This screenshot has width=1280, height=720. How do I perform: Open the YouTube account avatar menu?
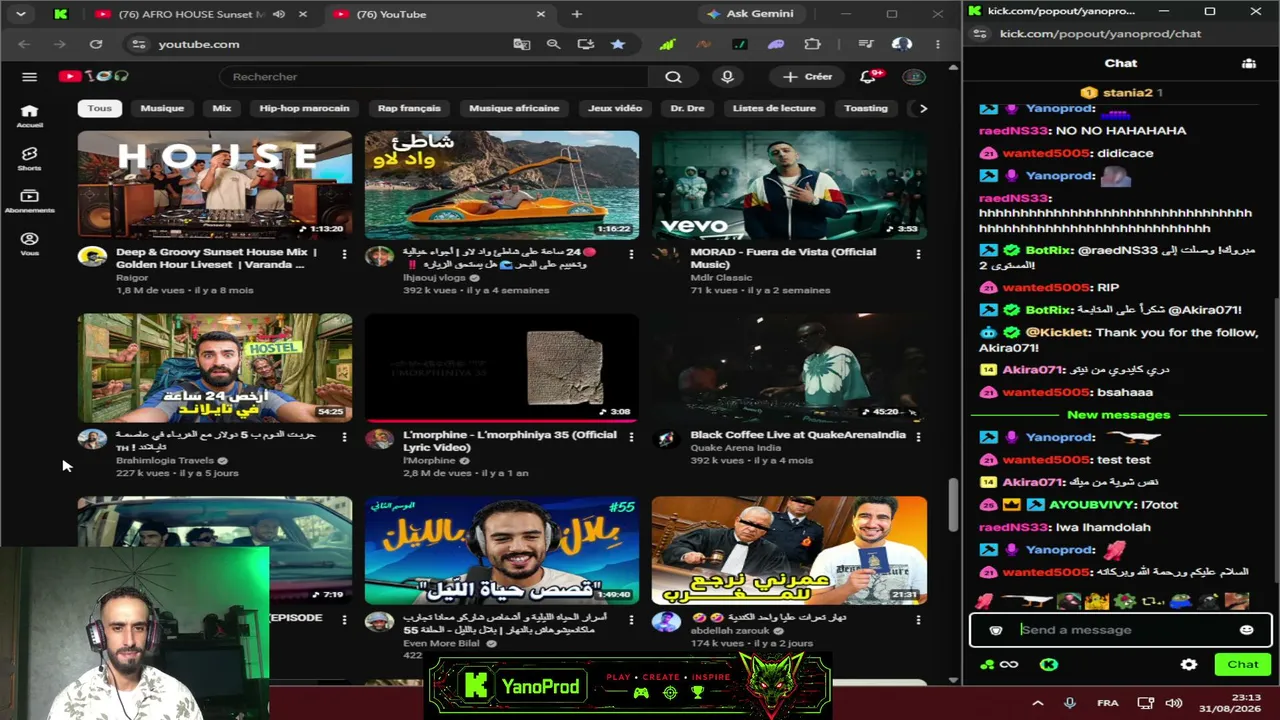click(x=912, y=77)
